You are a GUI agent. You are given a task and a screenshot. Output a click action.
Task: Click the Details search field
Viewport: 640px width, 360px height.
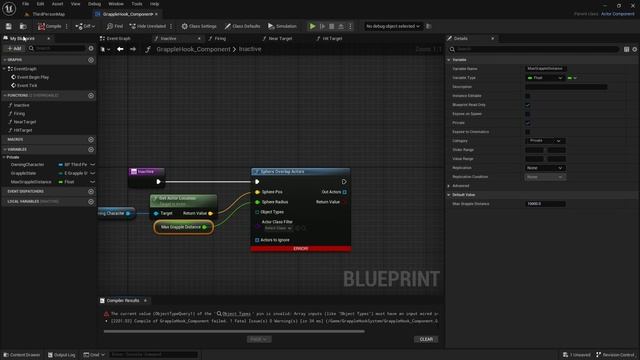tap(534, 49)
